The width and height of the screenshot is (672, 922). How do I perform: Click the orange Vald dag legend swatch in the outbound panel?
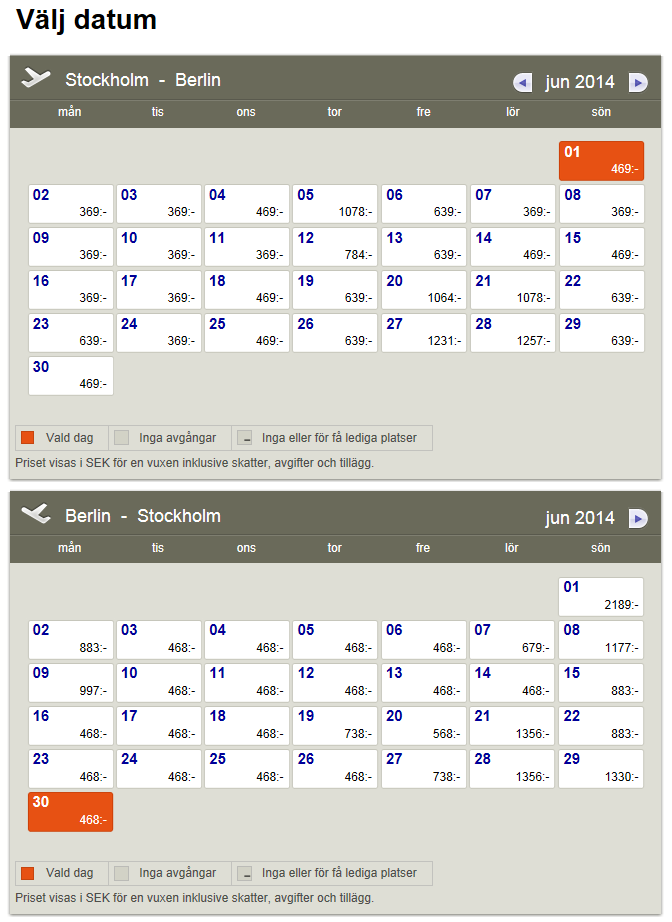click(x=28, y=438)
